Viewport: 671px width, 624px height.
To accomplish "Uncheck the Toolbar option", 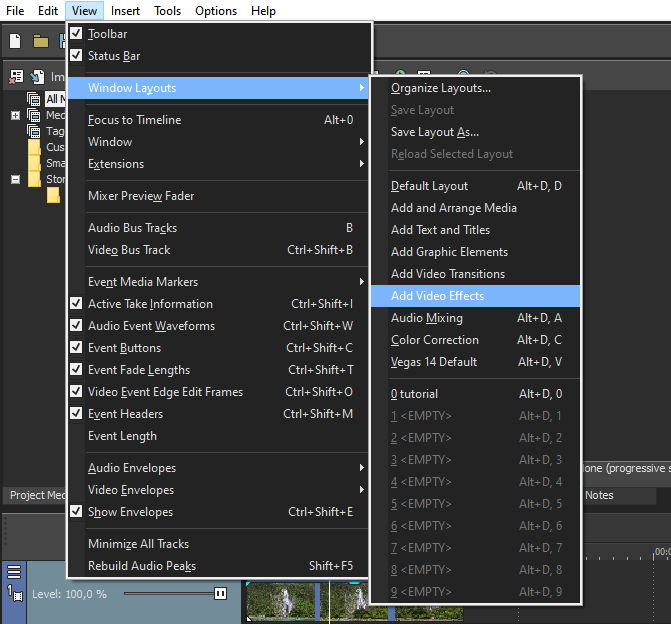I will (x=76, y=34).
